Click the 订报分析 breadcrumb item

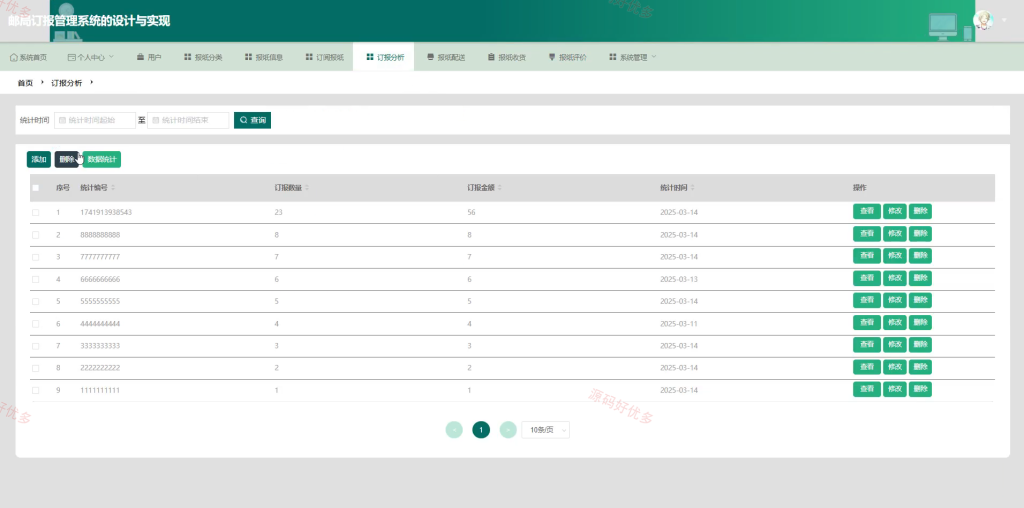pyautogui.click(x=67, y=83)
